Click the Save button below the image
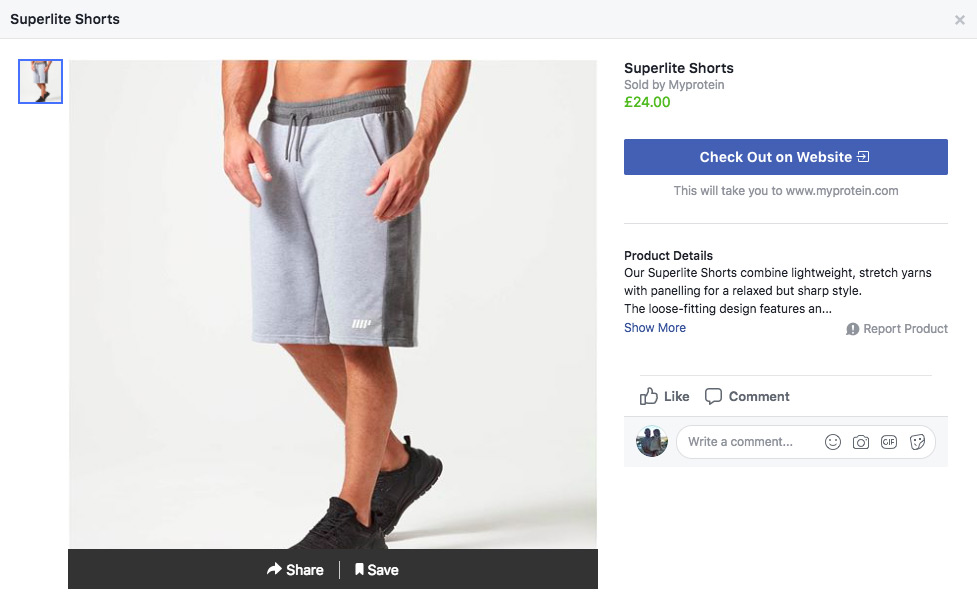This screenshot has height=607, width=977. coord(376,569)
